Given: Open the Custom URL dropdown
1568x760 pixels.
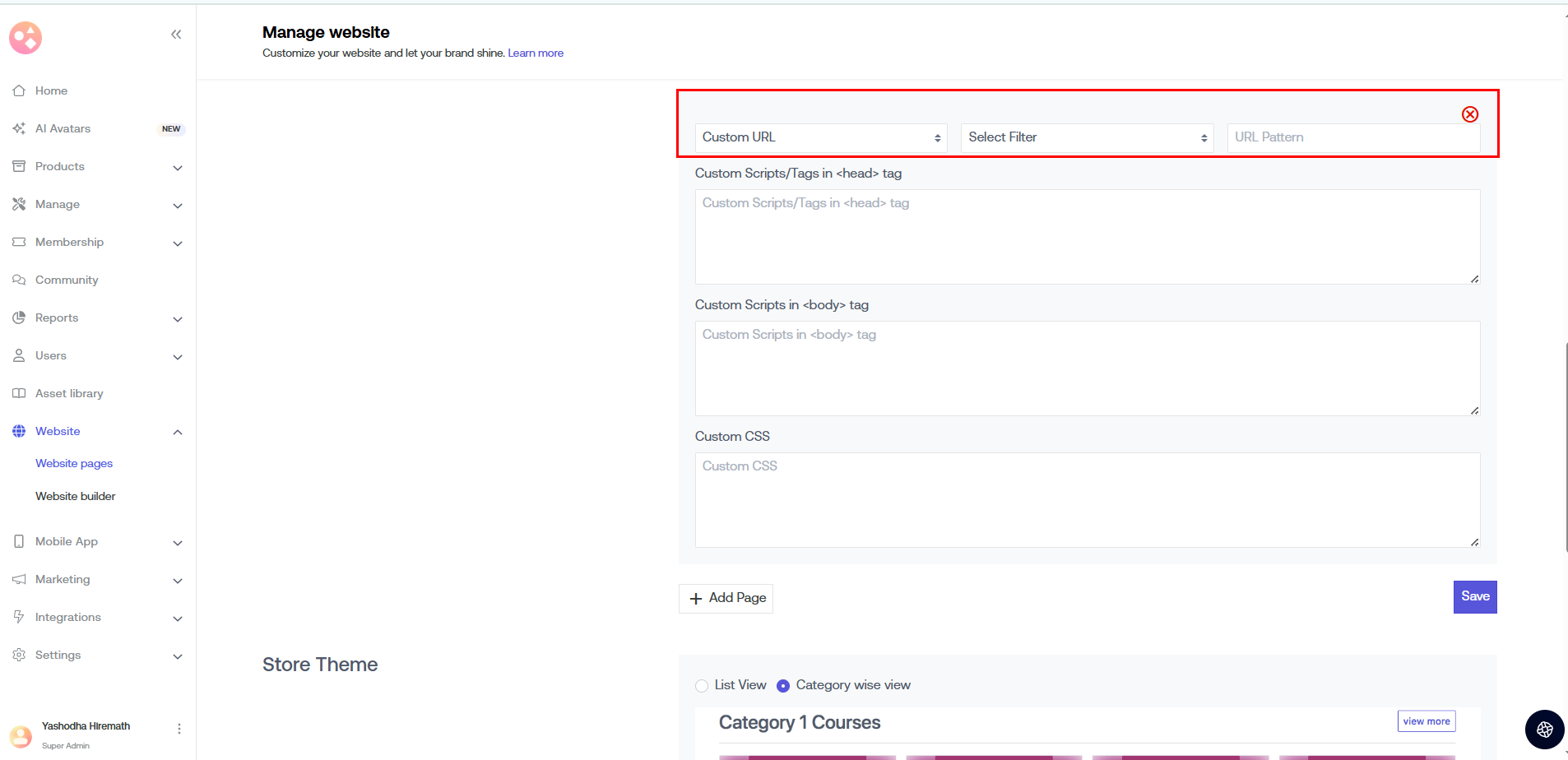Looking at the screenshot, I should pyautogui.click(x=820, y=137).
